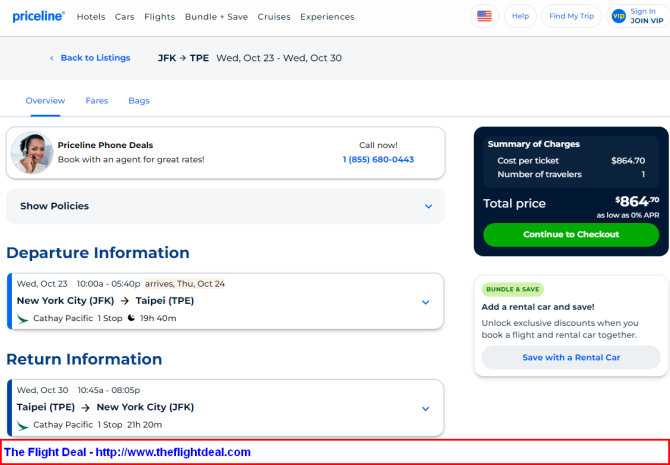The height and width of the screenshot is (465, 670).
Task: Click the Summary of Charges heading
Action: [x=534, y=144]
